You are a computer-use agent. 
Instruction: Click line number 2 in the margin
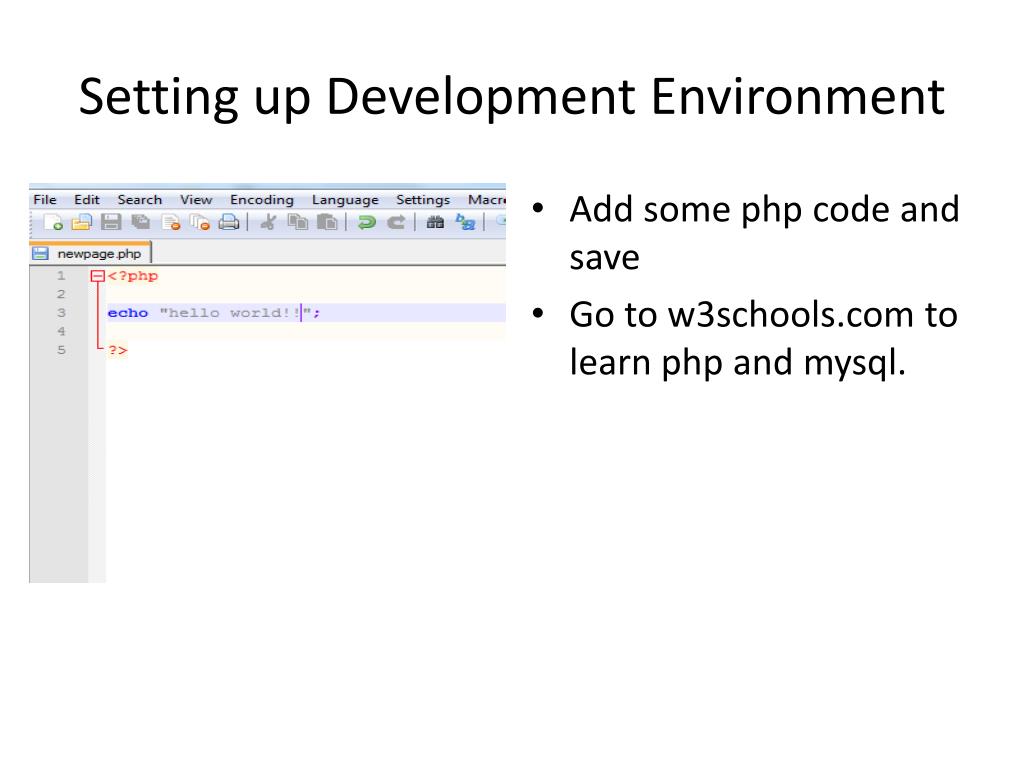point(61,295)
